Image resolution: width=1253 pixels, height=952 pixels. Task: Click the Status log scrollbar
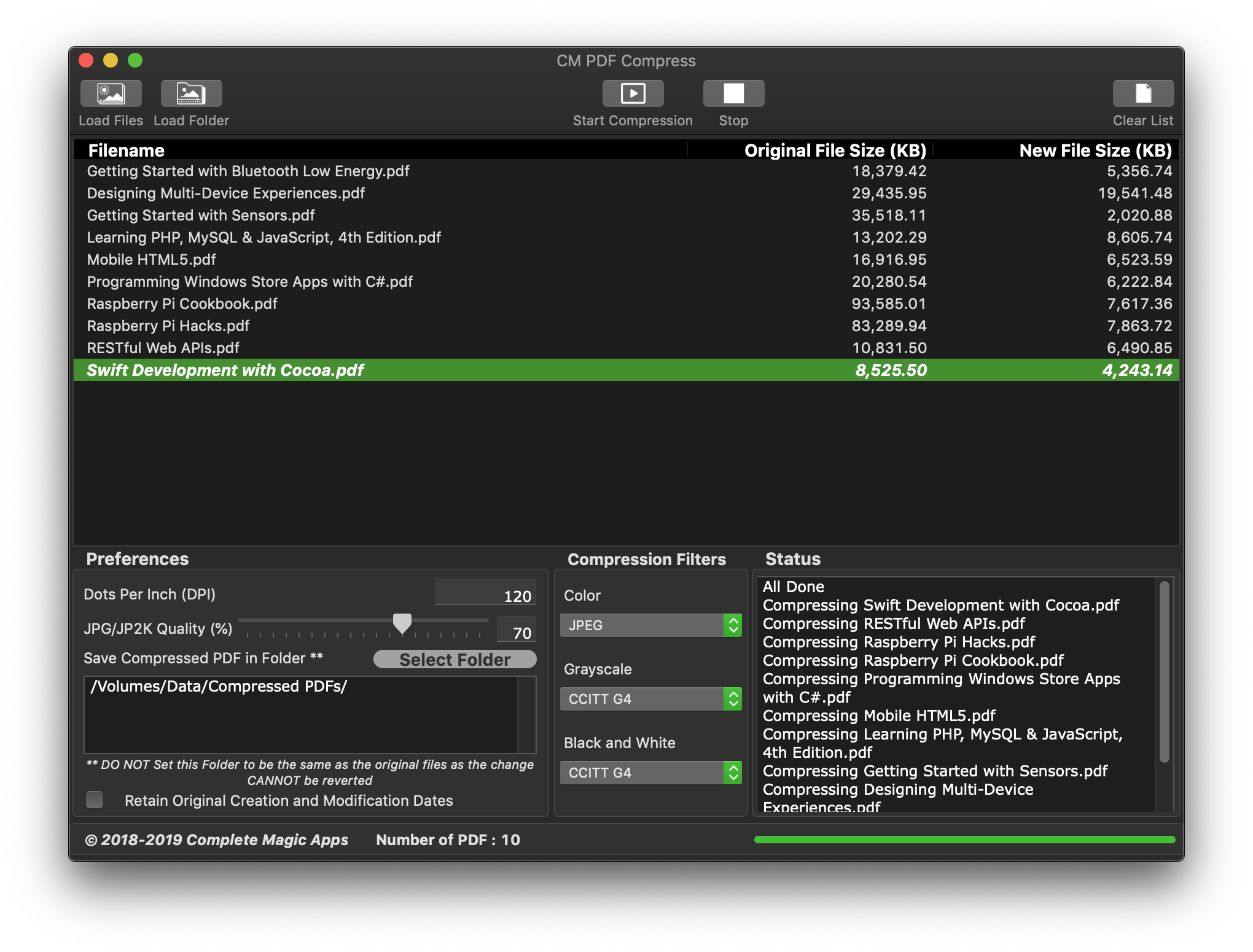tap(1164, 673)
